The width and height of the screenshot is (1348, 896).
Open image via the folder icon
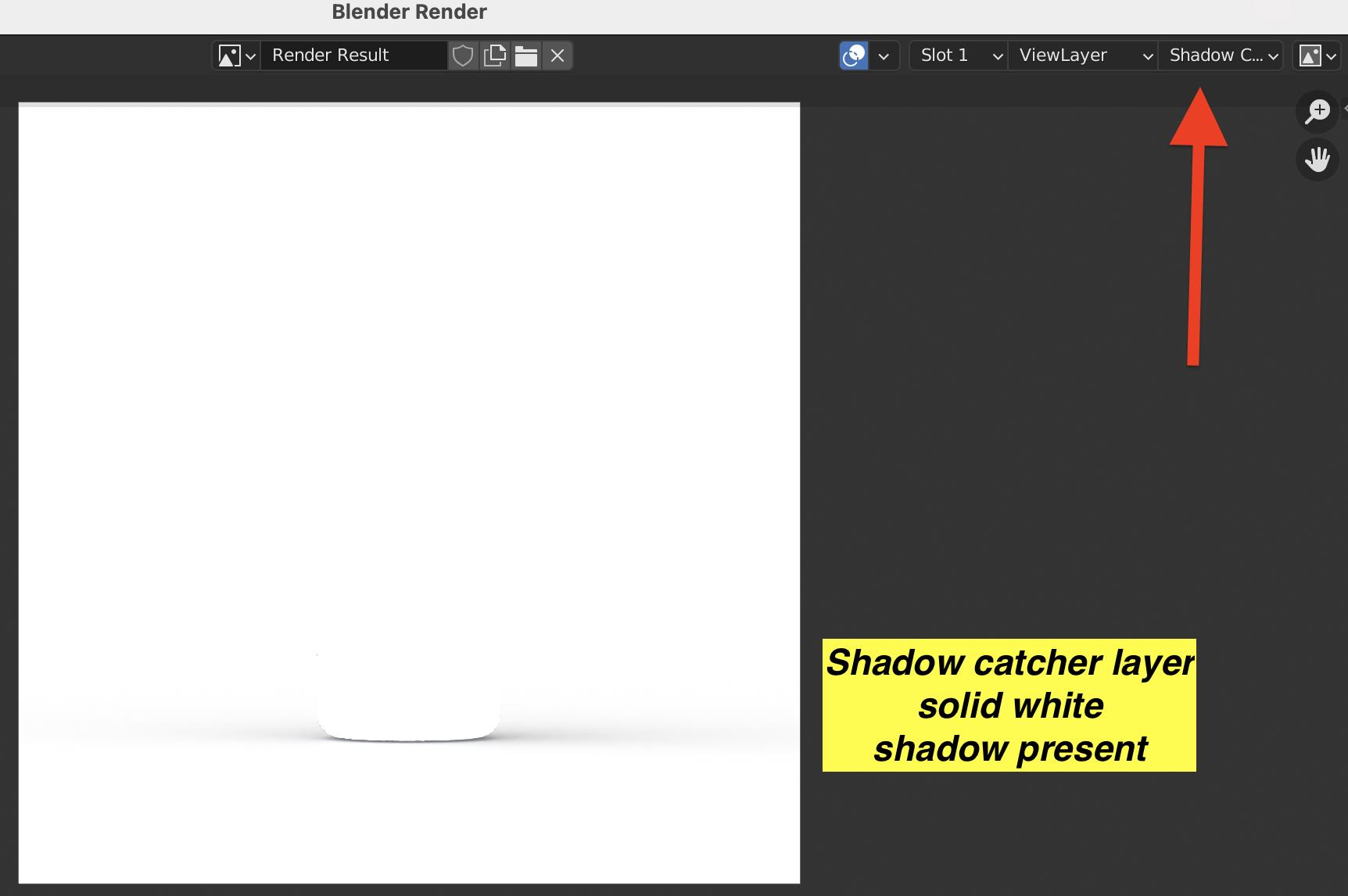point(526,56)
